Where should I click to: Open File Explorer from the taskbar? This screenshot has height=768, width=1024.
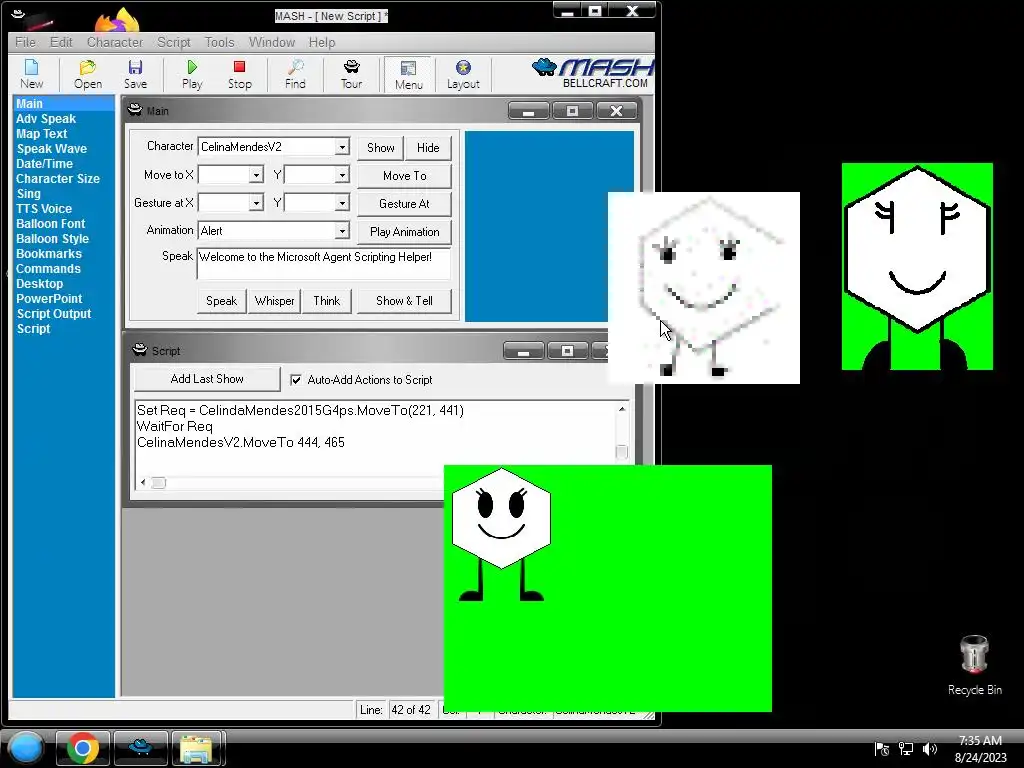point(198,748)
